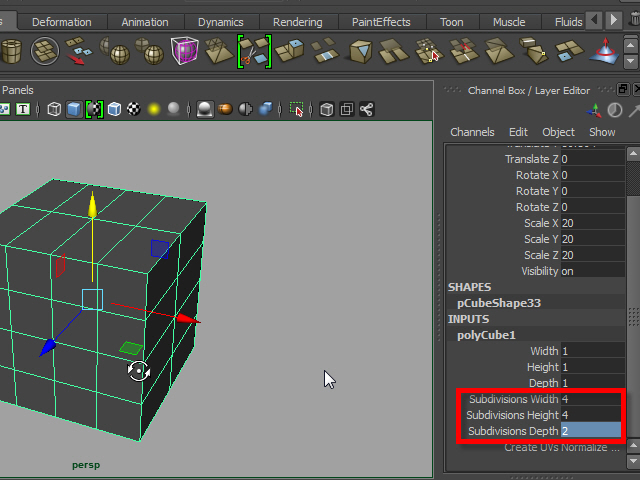Viewport: 640px width, 480px height.
Task: Toggle use all lights yellow bulb
Action: [x=154, y=109]
